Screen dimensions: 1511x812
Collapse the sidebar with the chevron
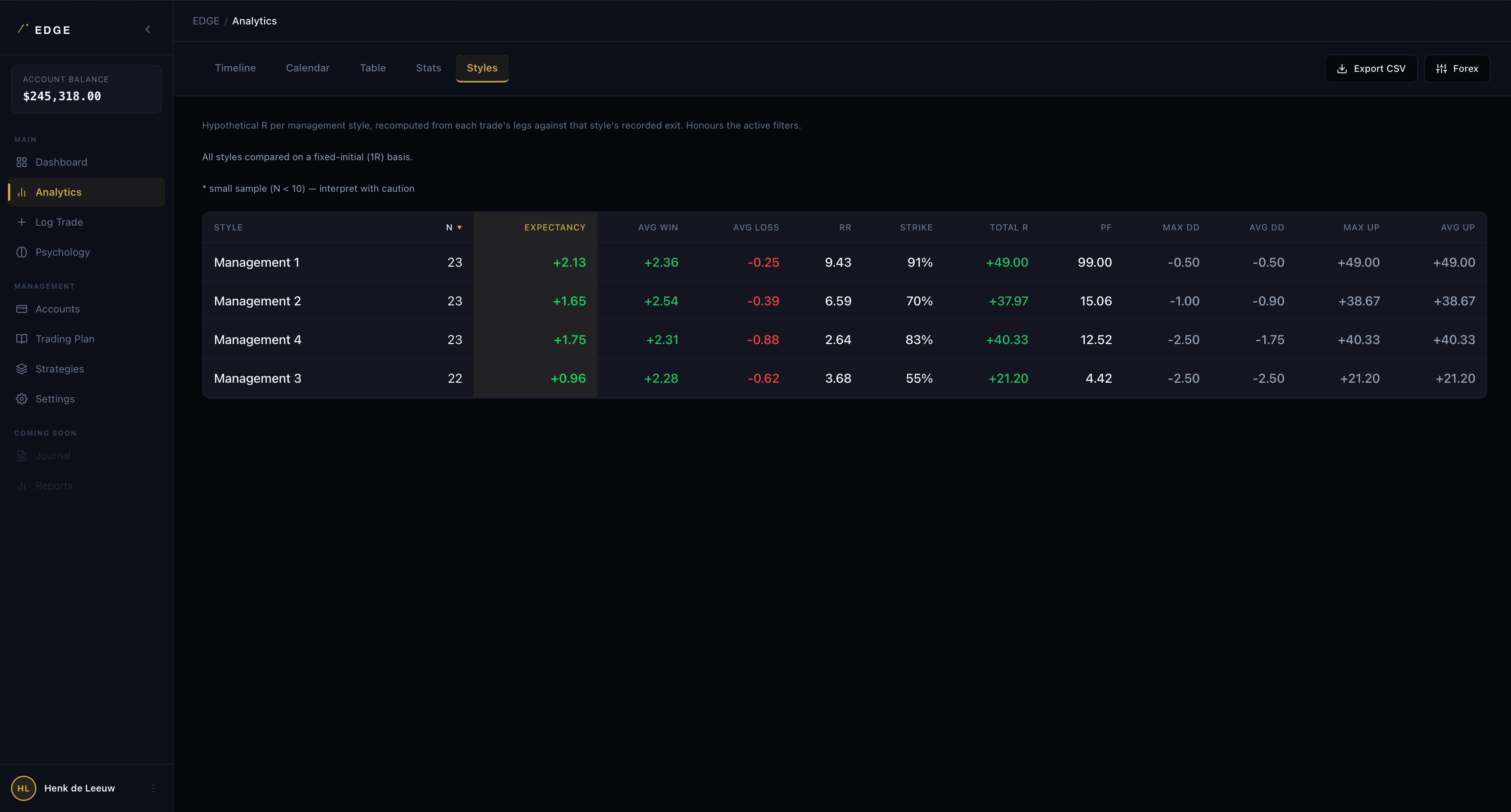[x=148, y=29]
